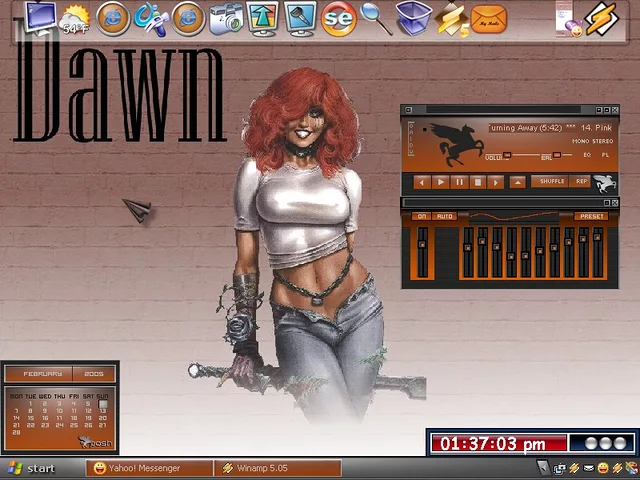Click the Winamp balance slider handle
This screenshot has height=480, width=640.
point(557,155)
